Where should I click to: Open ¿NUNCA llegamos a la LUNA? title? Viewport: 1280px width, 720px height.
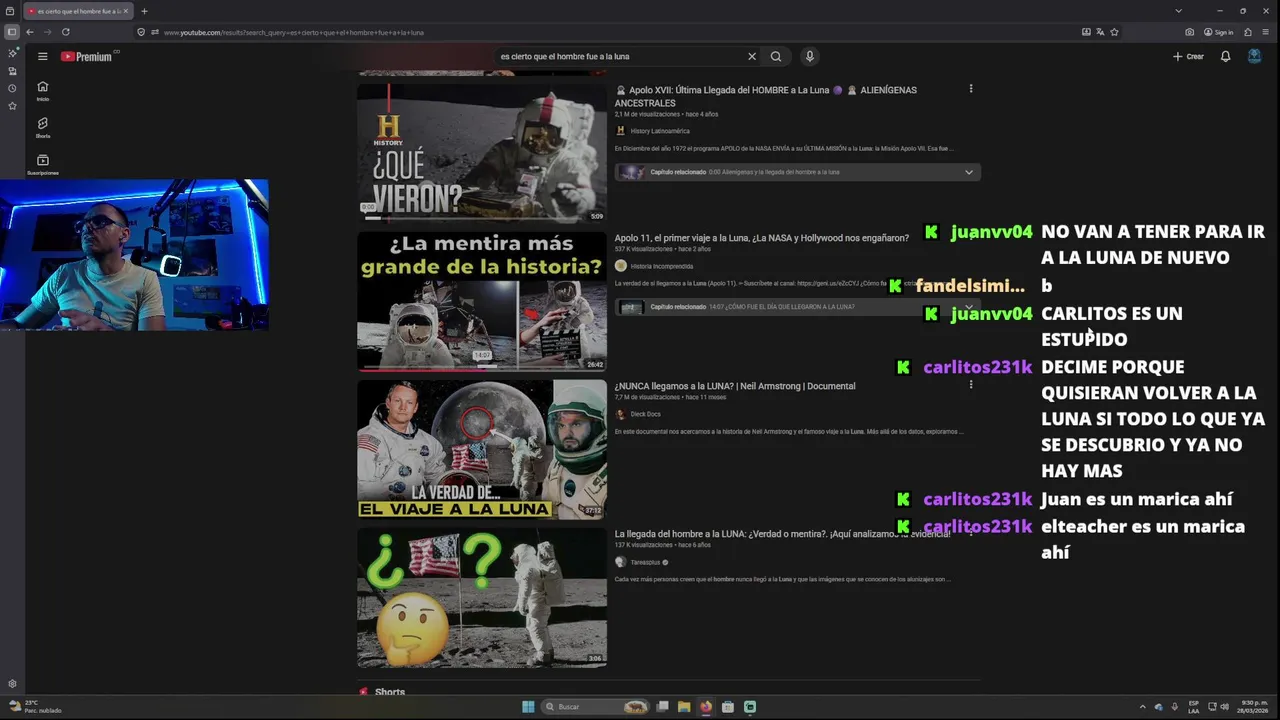pos(735,386)
